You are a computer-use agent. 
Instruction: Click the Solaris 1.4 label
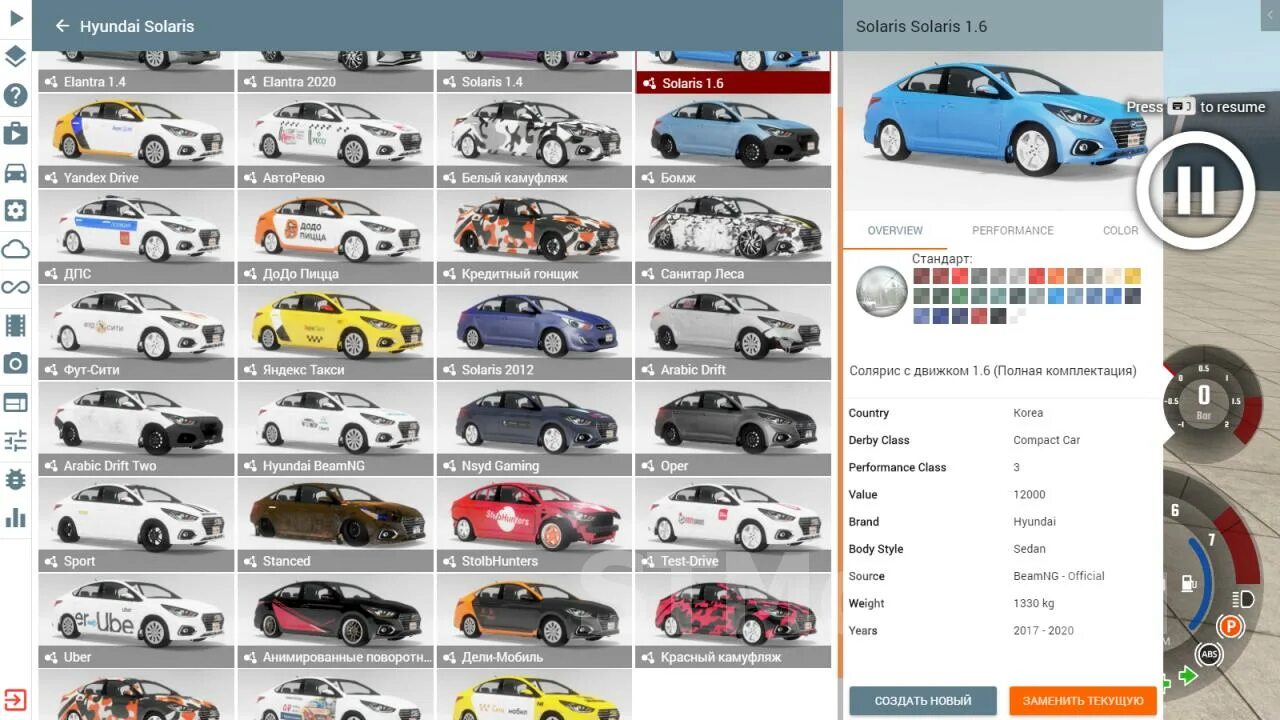tap(492, 82)
